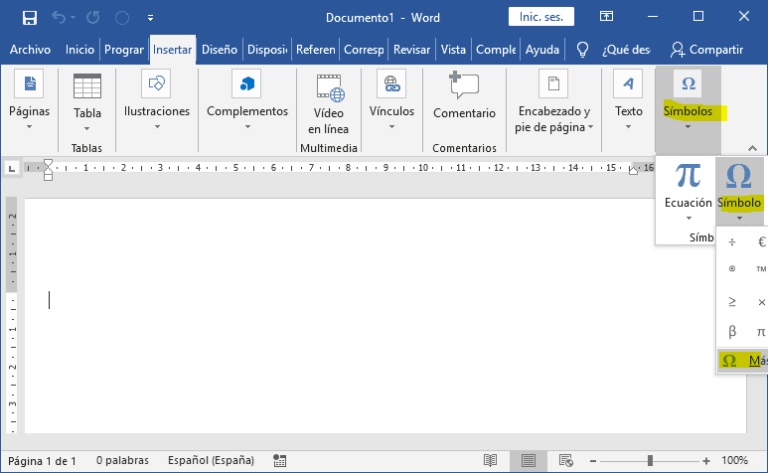Open the Vínculos link icon
This screenshot has height=473, width=768.
[x=391, y=84]
